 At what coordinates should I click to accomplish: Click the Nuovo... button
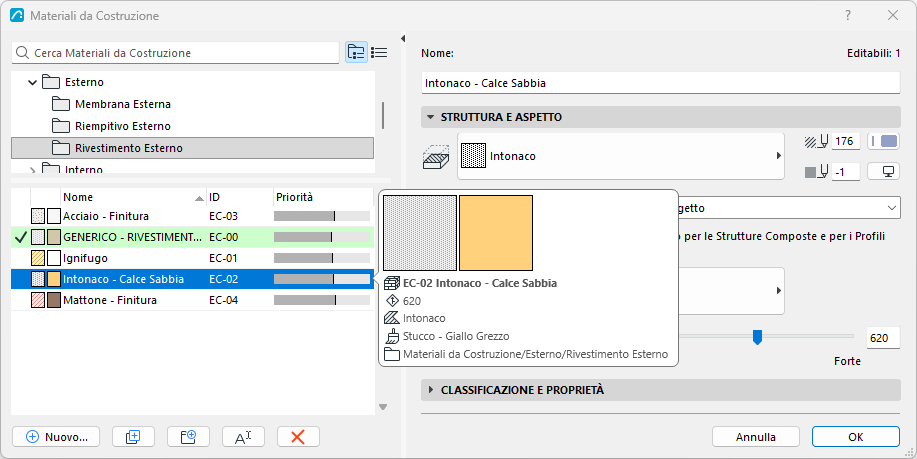(x=56, y=437)
